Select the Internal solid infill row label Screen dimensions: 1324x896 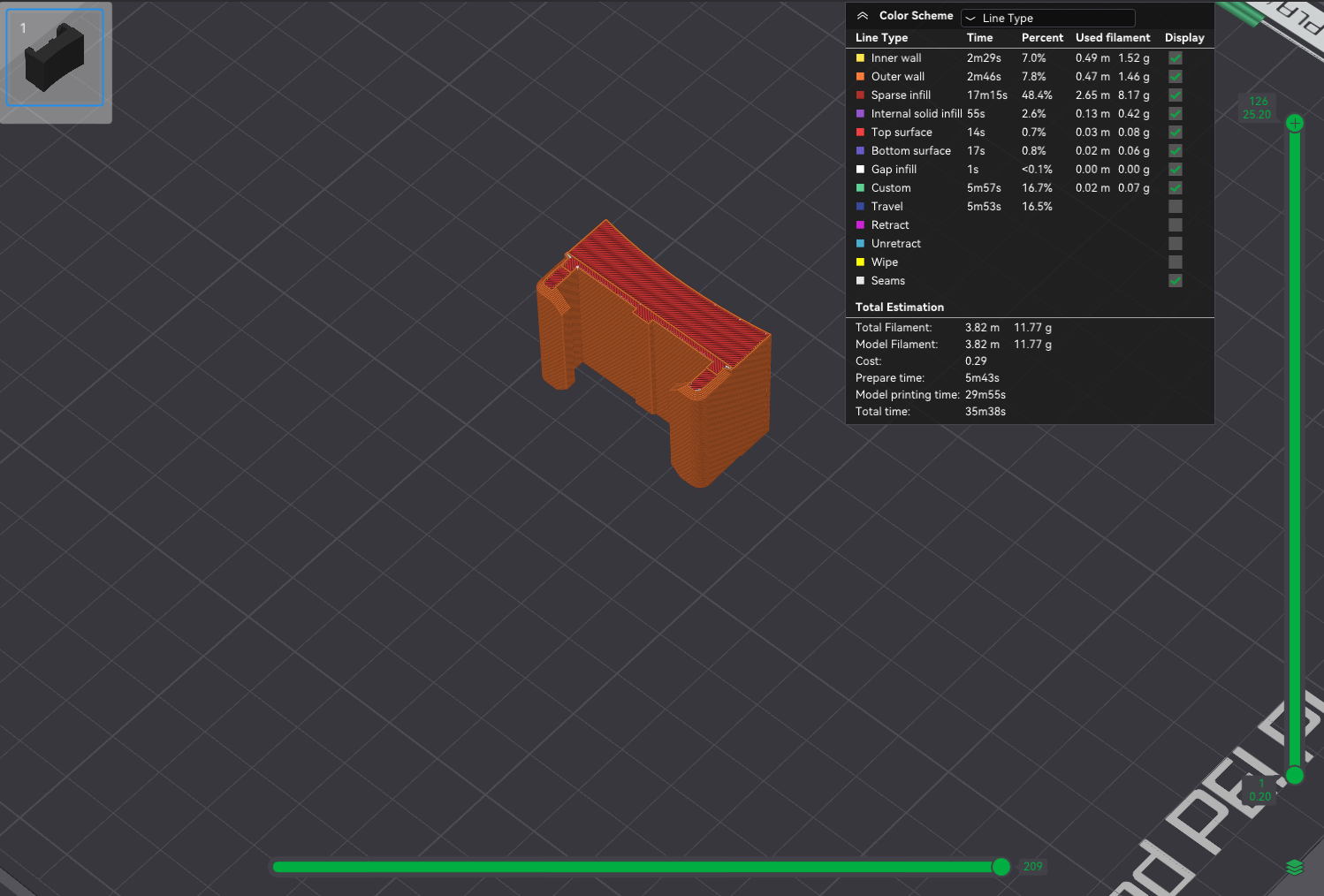click(x=917, y=113)
